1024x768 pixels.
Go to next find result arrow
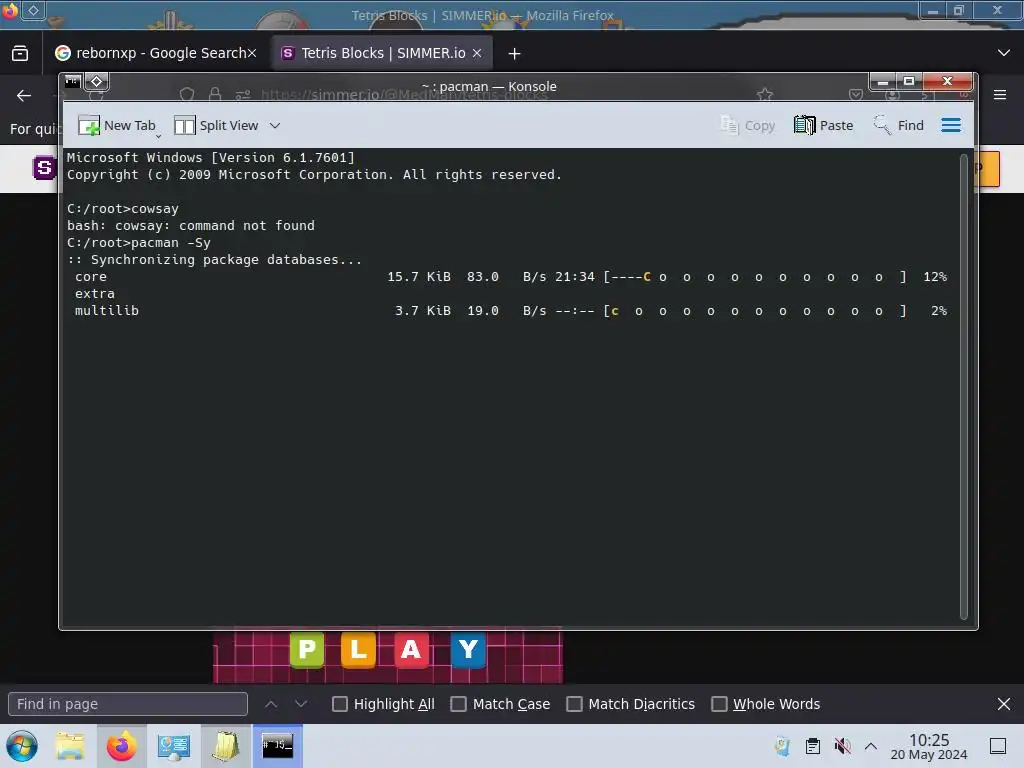[x=301, y=704]
